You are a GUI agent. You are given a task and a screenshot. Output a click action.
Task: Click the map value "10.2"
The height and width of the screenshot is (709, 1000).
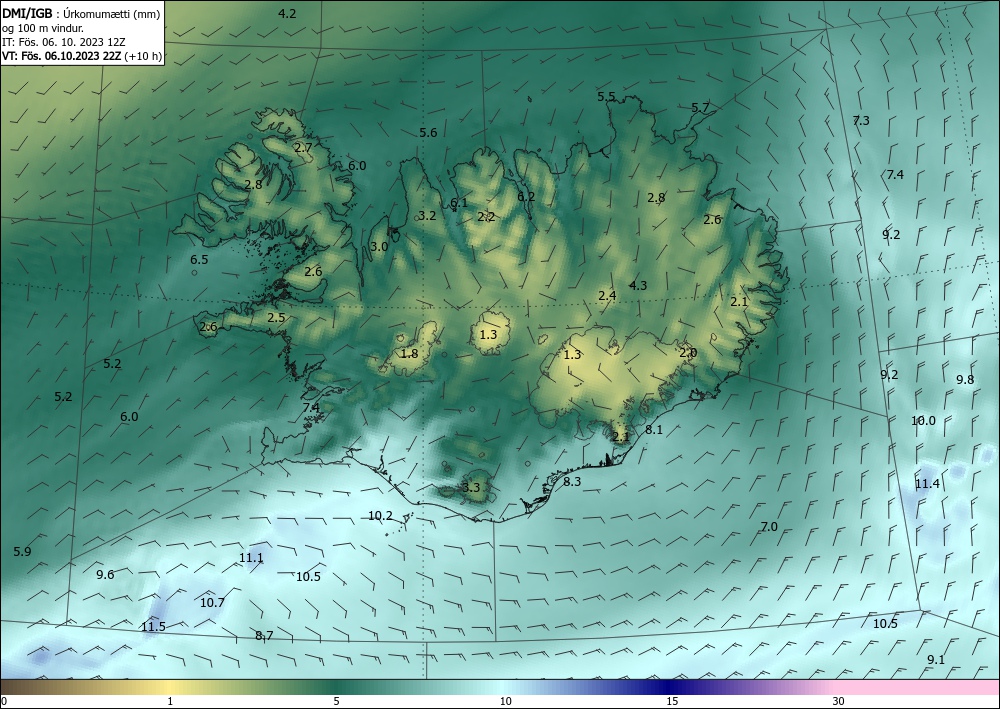[x=381, y=516]
